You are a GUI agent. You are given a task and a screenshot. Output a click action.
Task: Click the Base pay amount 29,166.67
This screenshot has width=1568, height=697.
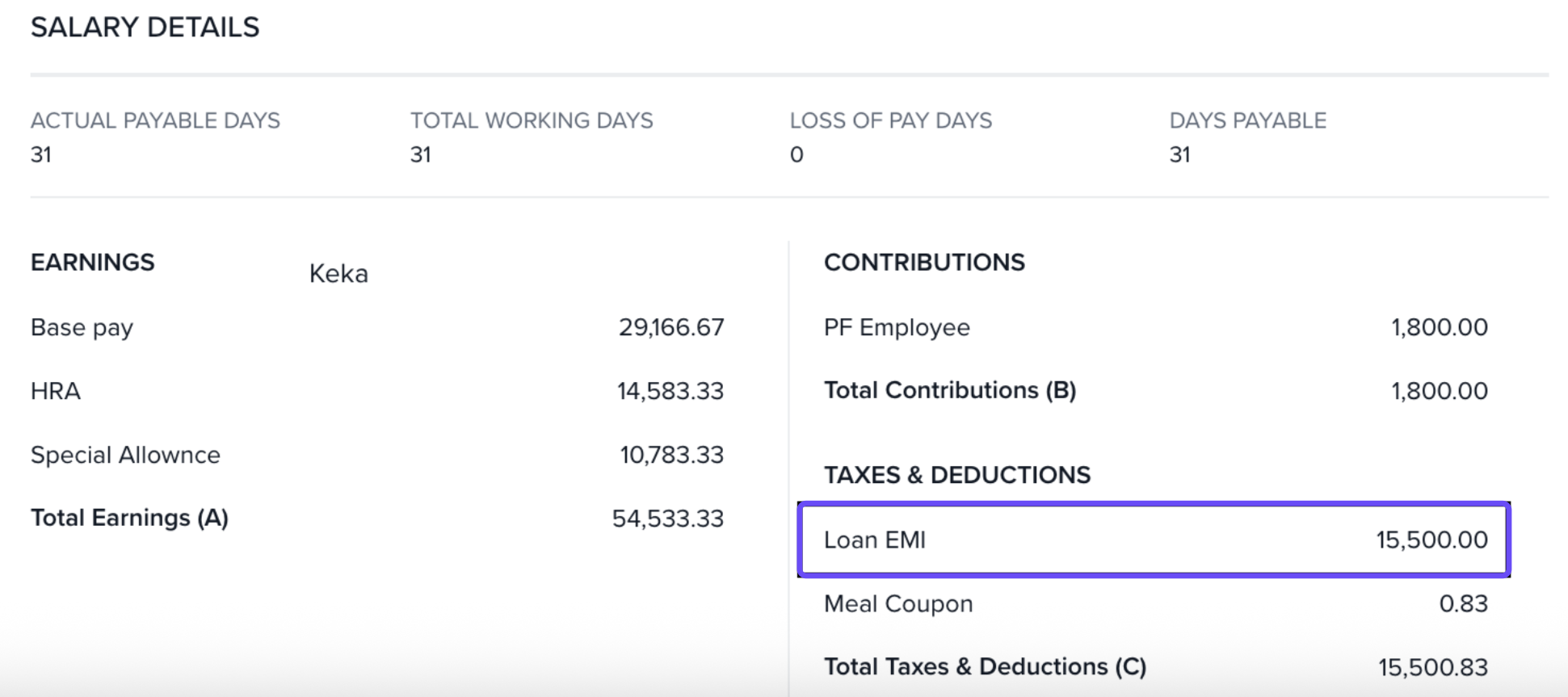point(670,328)
